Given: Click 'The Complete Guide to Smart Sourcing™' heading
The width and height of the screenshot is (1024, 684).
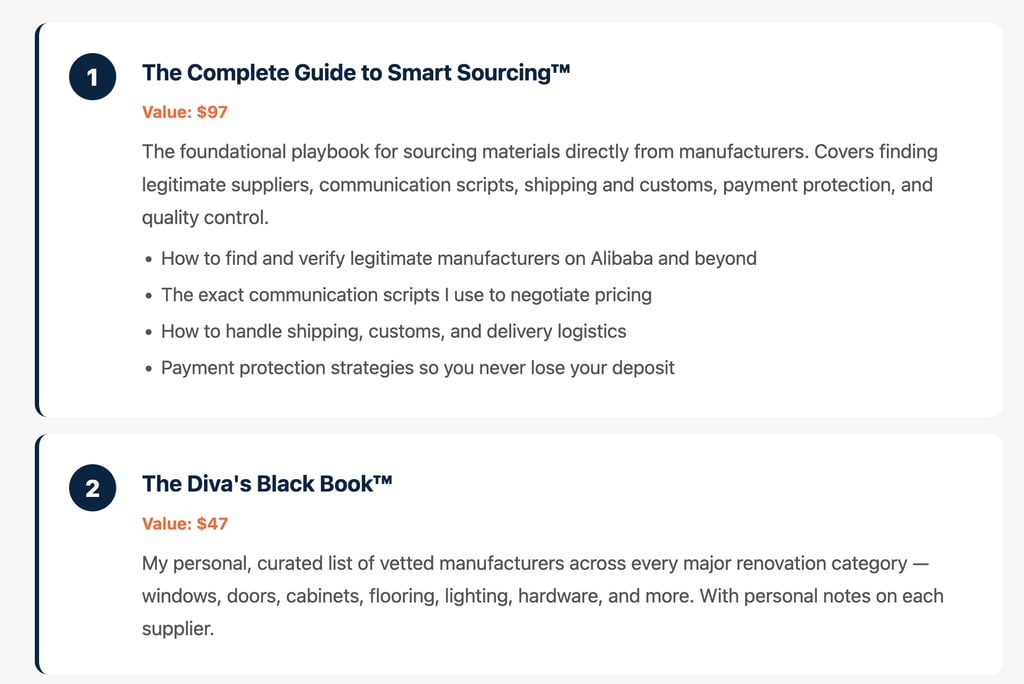Looking at the screenshot, I should [355, 73].
